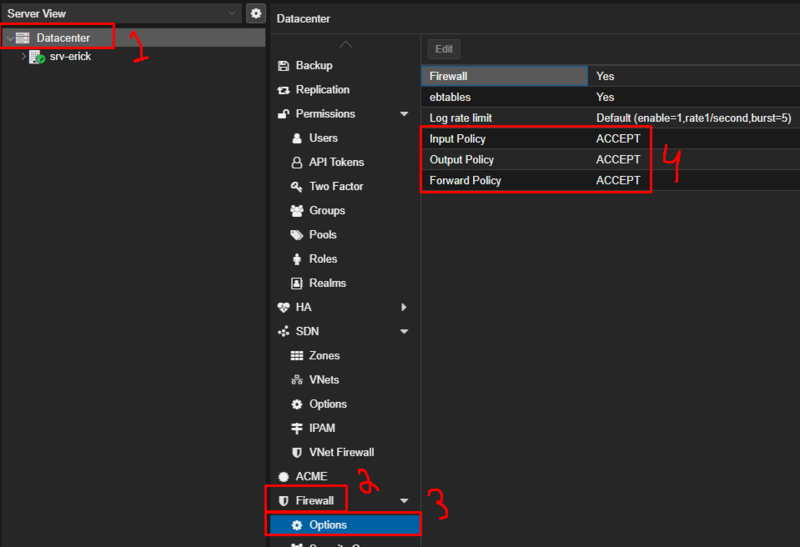Image resolution: width=800 pixels, height=547 pixels.
Task: Open the ACME menu item
Action: click(x=345, y=477)
